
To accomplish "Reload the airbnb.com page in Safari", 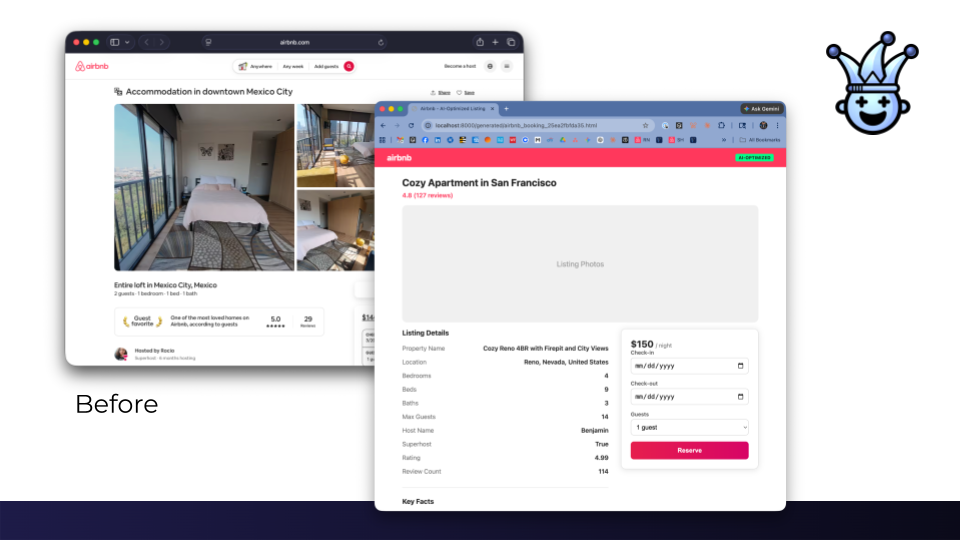I will [381, 42].
